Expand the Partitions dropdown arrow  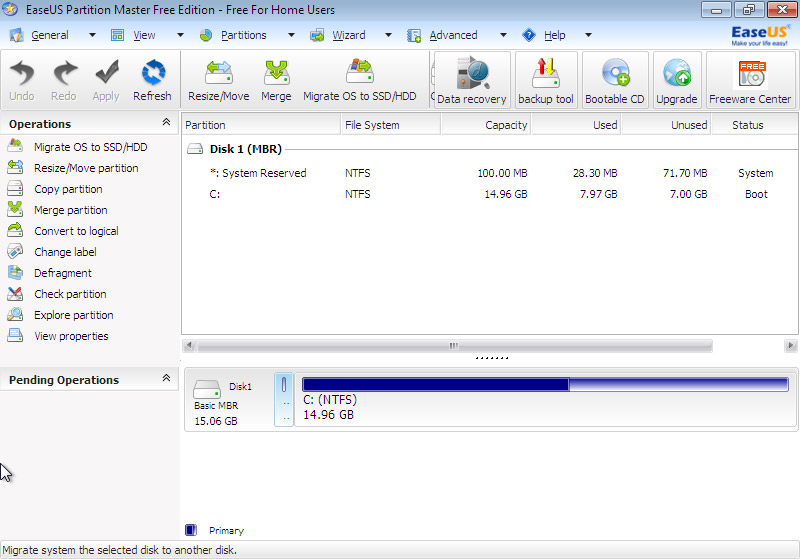[x=291, y=35]
